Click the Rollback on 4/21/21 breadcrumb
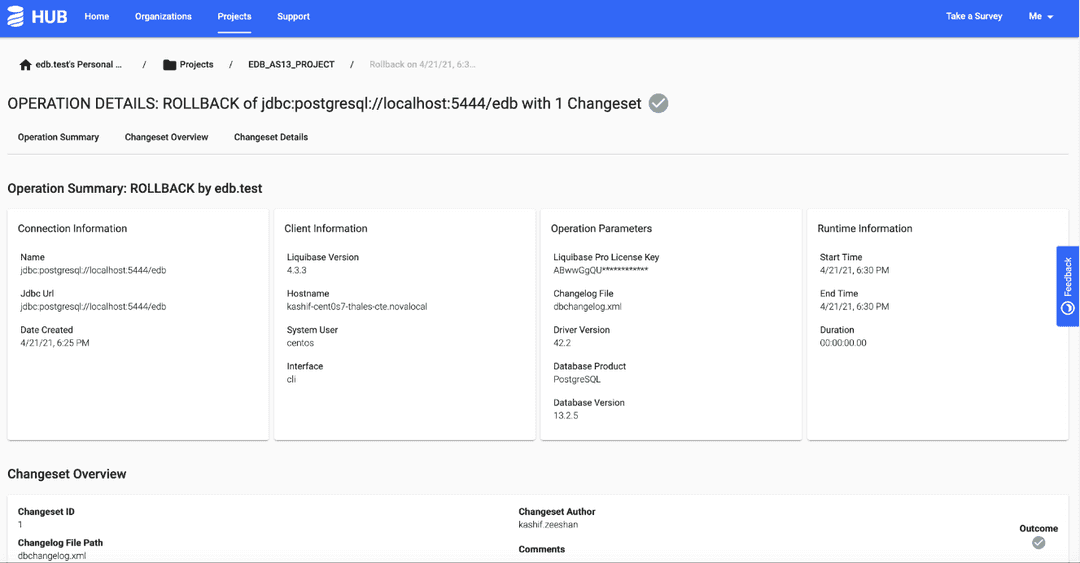The width and height of the screenshot is (1080, 563). click(422, 65)
